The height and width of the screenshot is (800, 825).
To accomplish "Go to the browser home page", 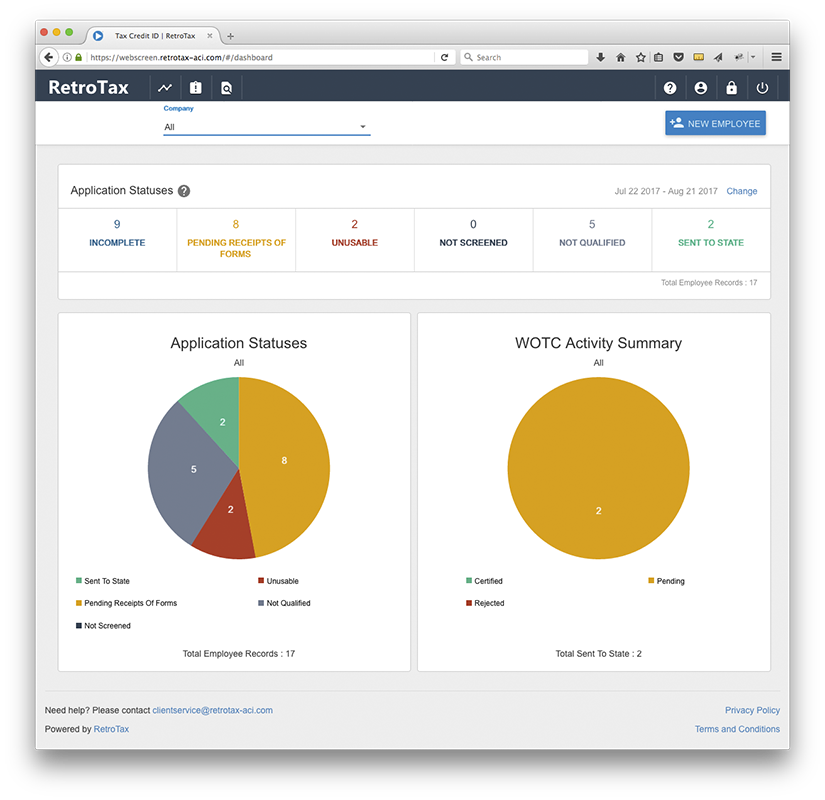I will point(621,57).
